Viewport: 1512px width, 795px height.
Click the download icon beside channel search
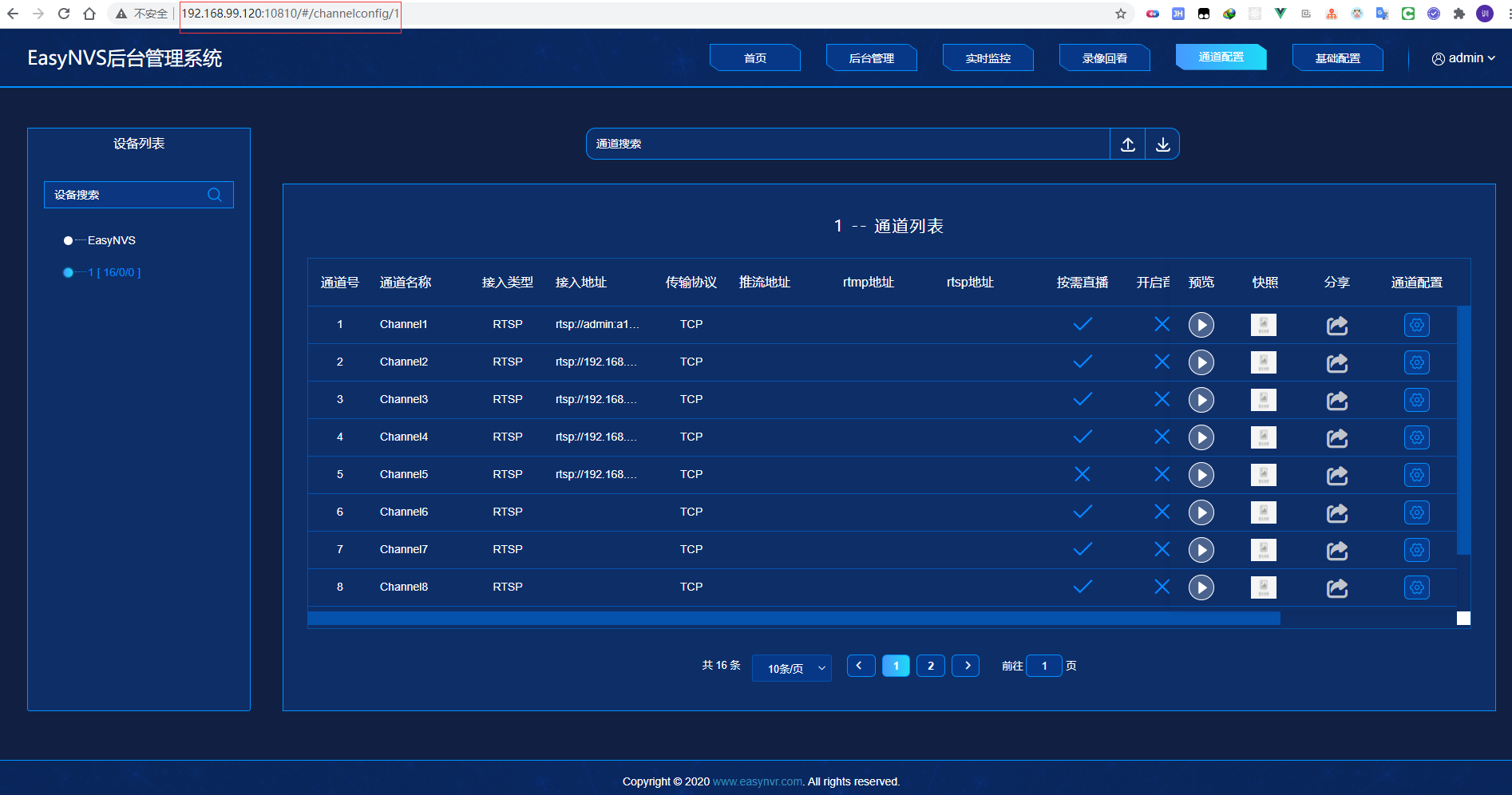click(1162, 144)
